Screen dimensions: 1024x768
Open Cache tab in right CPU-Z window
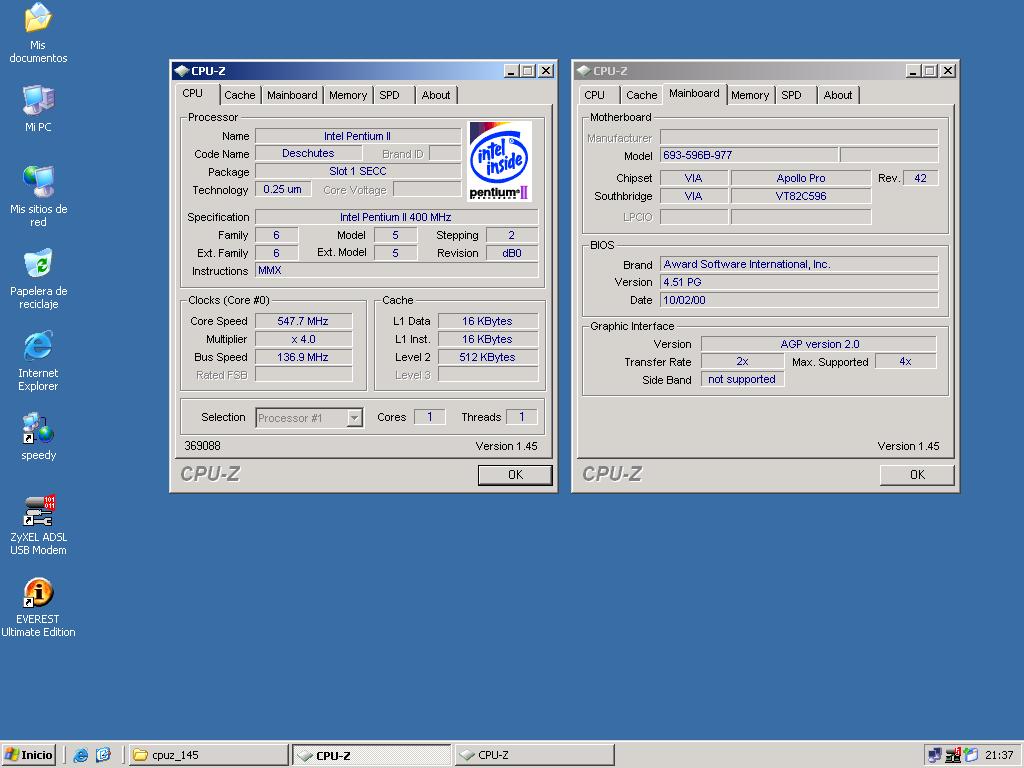pyautogui.click(x=641, y=95)
